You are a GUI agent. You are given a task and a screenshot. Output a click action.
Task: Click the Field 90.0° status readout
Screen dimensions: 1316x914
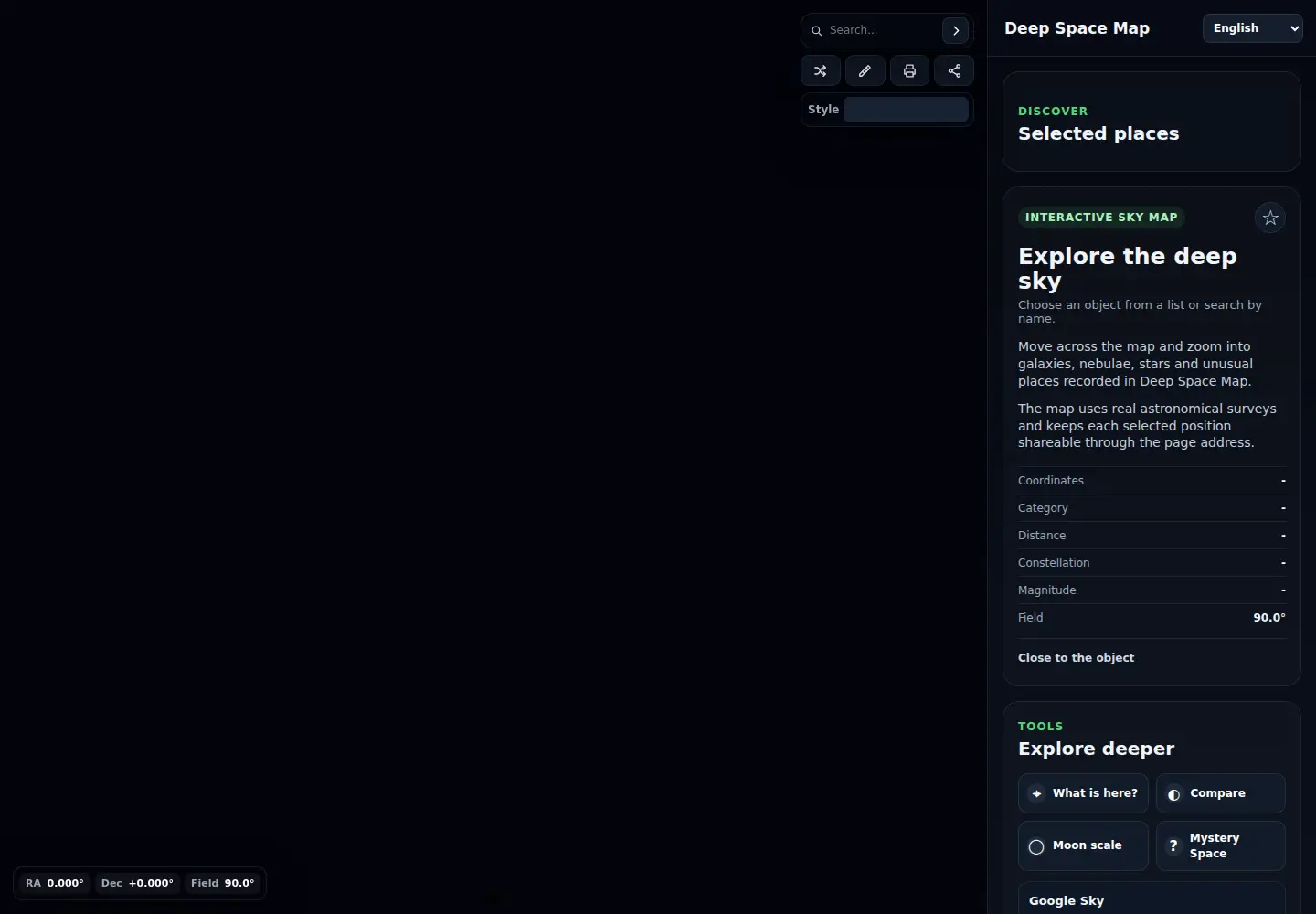pos(222,883)
